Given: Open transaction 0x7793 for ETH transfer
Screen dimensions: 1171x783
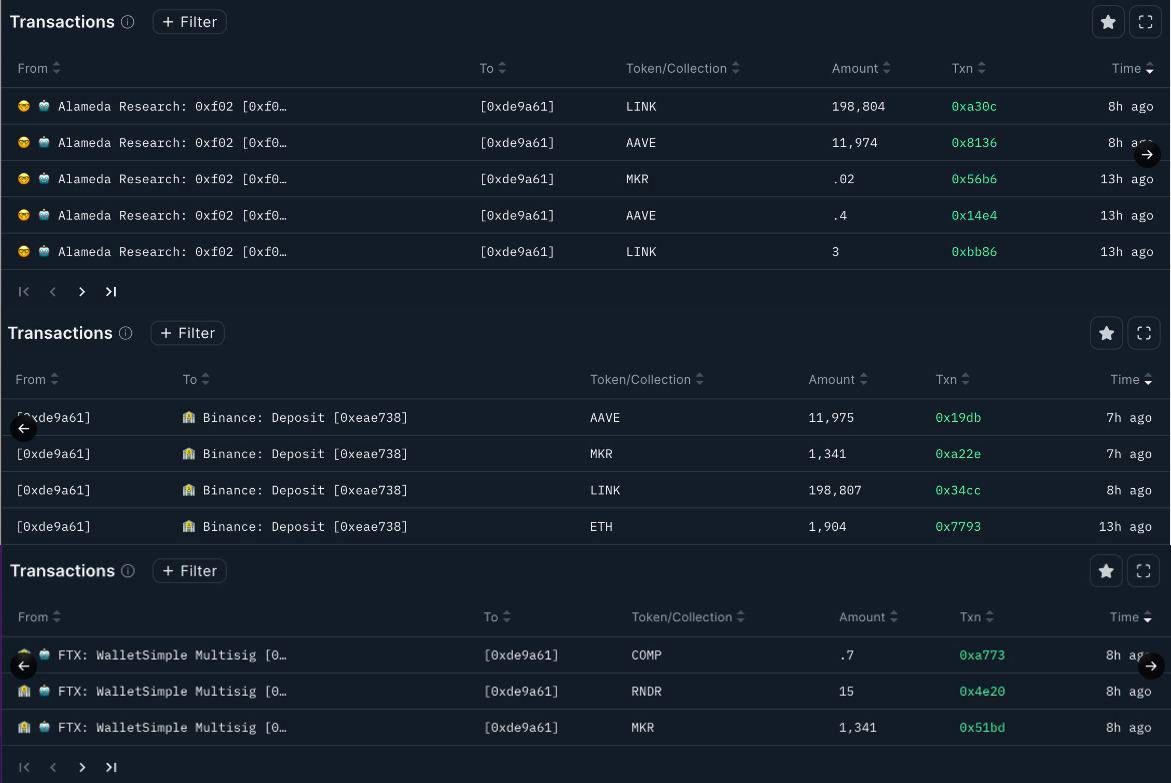Looking at the screenshot, I should [x=957, y=526].
